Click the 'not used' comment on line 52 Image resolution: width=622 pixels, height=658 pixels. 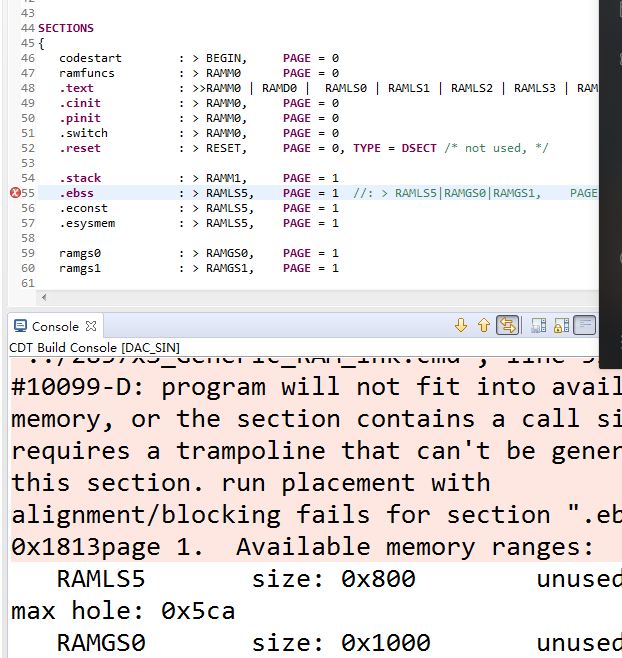(496, 148)
